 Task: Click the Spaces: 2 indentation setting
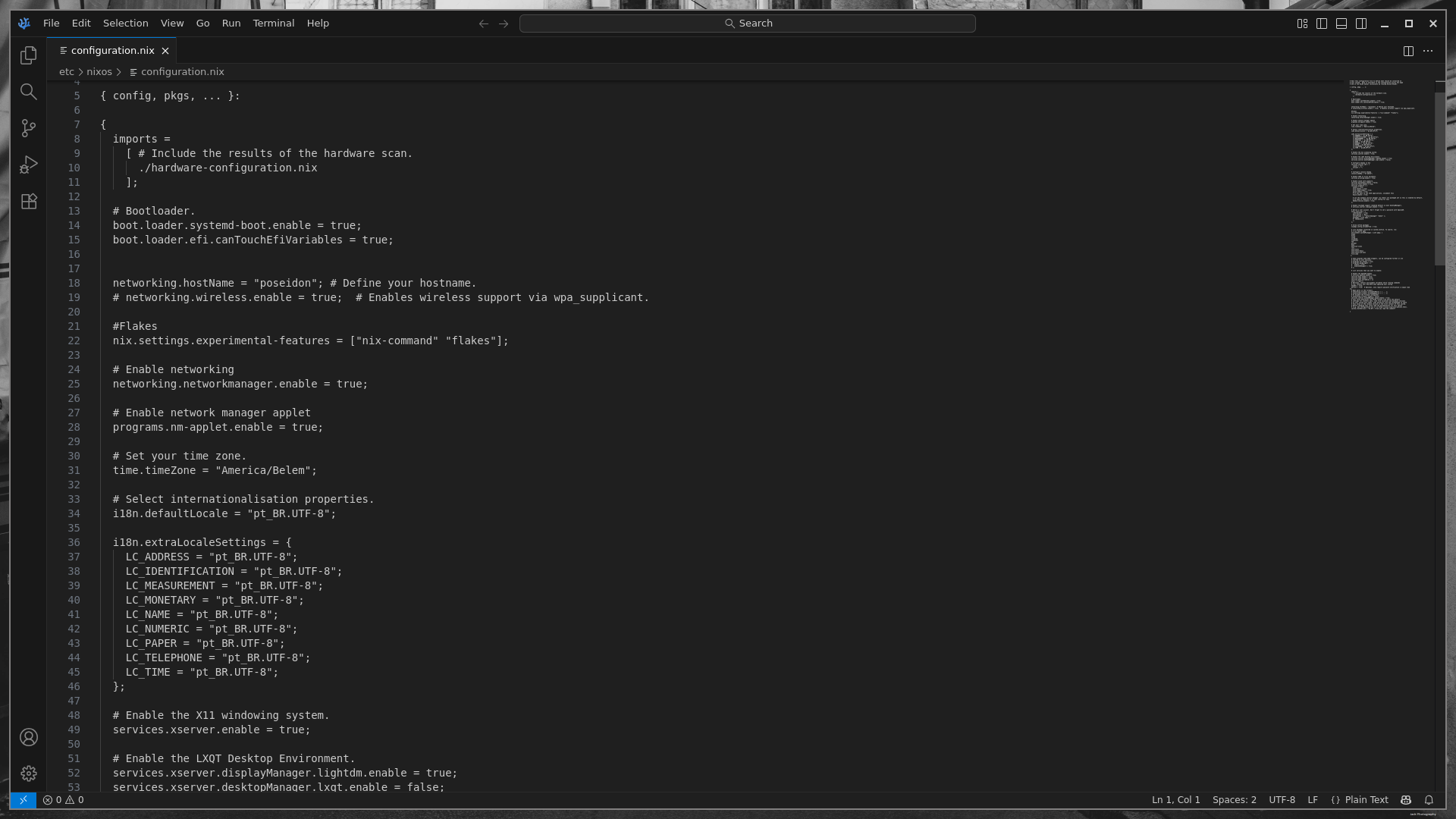point(1234,800)
